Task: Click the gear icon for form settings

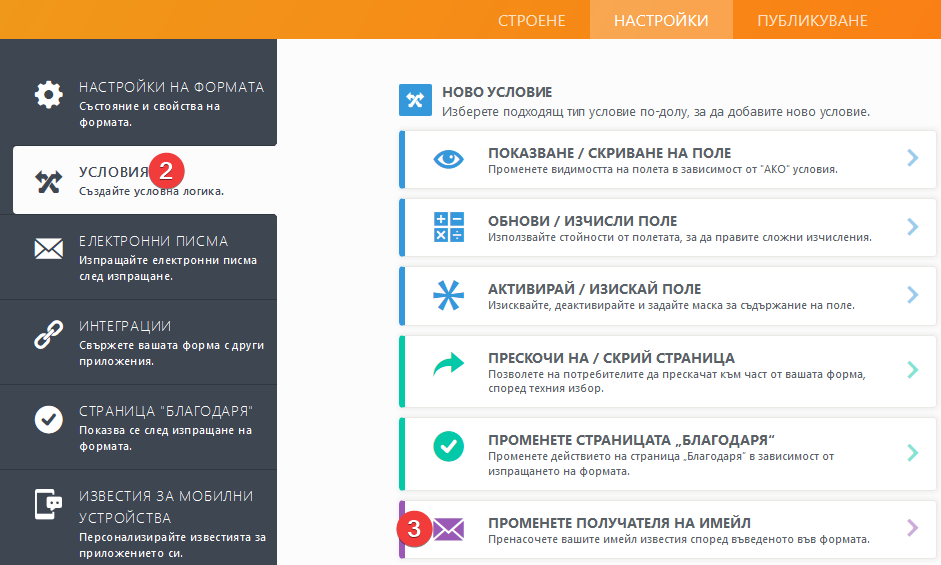Action: 49,94
